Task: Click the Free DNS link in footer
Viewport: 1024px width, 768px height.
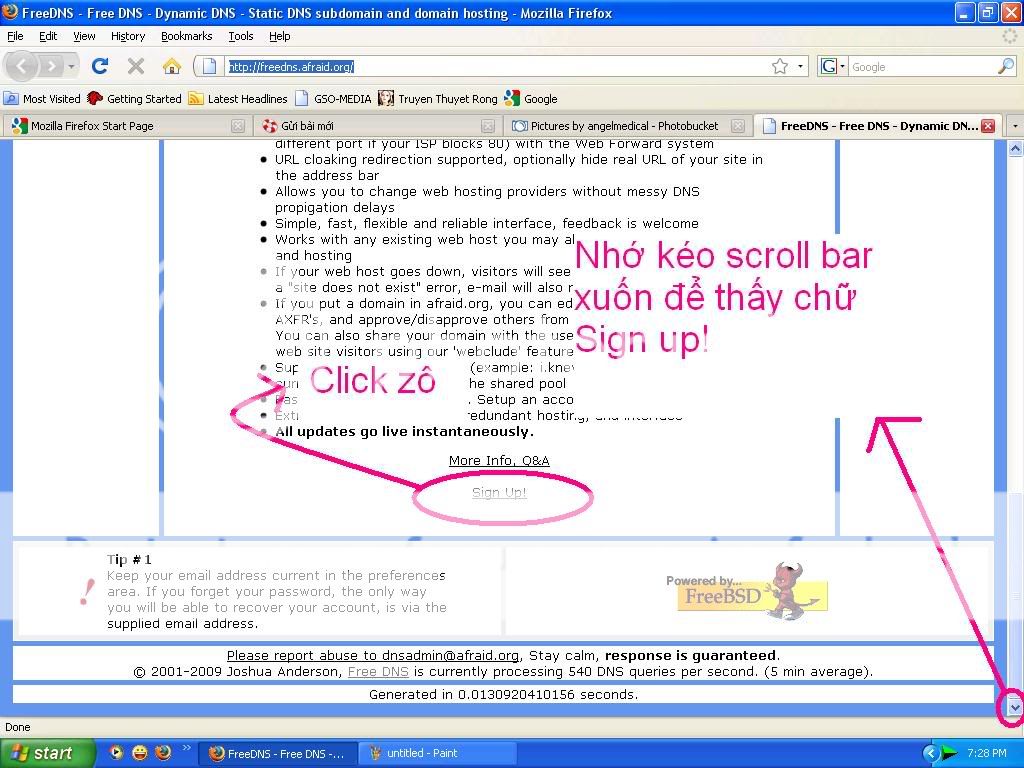Action: (378, 671)
